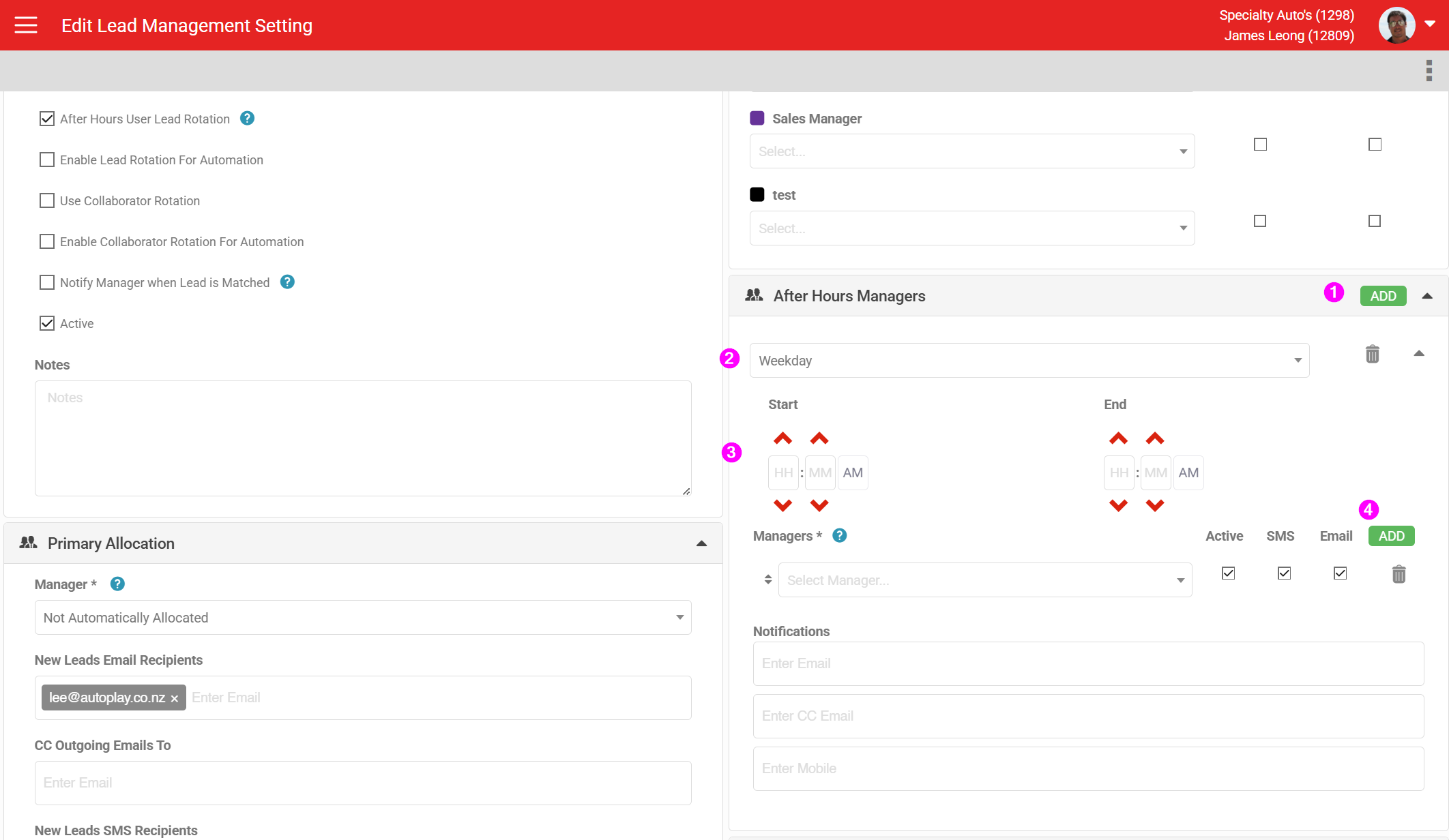
Task: Click the user profile avatar
Action: pos(1396,25)
